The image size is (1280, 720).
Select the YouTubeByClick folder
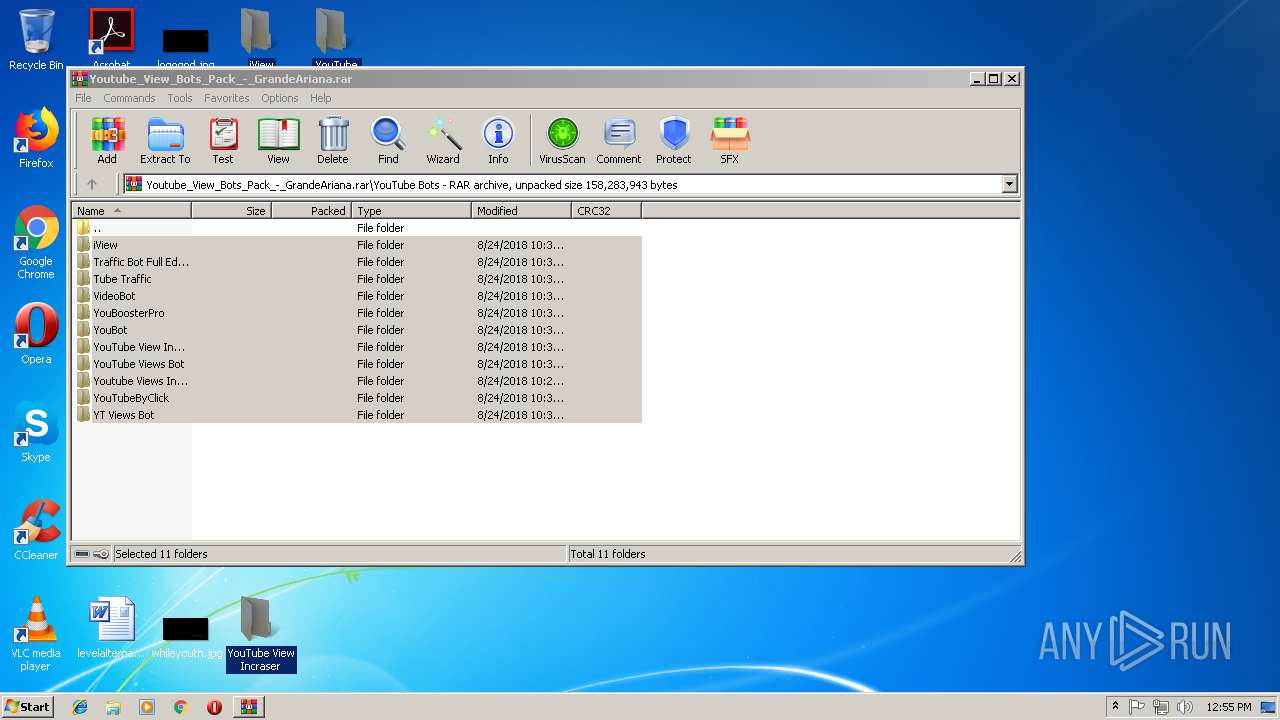click(x=357, y=398)
